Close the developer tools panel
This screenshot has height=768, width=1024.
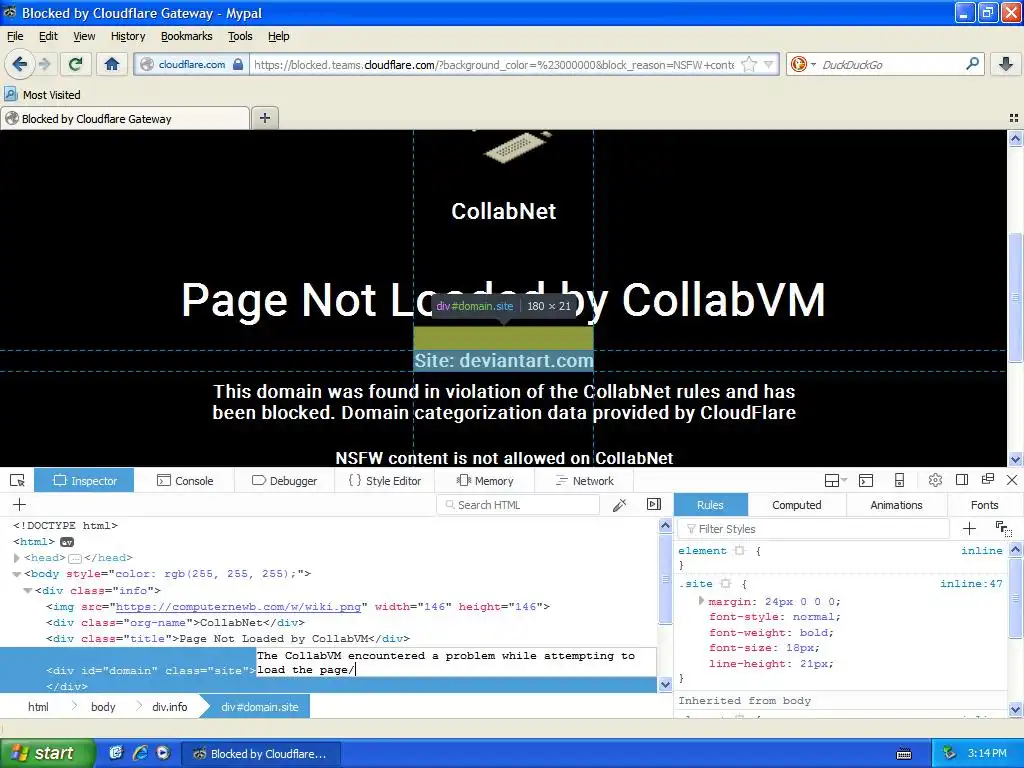pyautogui.click(x=1012, y=480)
